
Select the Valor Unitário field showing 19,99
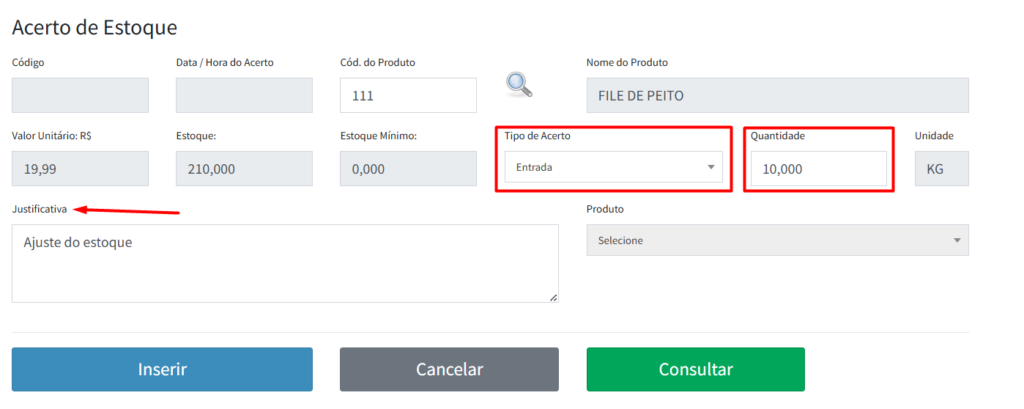tap(80, 169)
